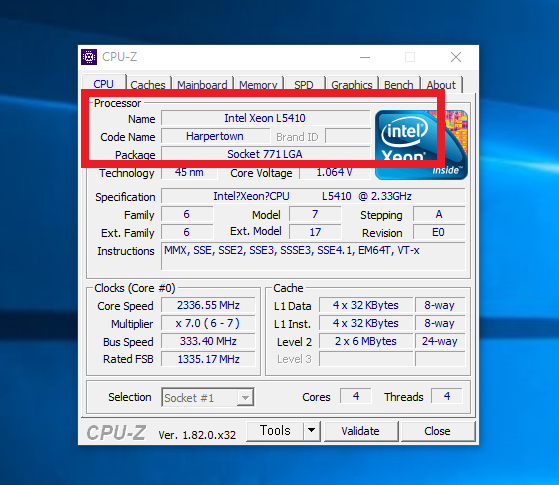This screenshot has width=559, height=485.
Task: Open the About tab
Action: click(x=441, y=85)
